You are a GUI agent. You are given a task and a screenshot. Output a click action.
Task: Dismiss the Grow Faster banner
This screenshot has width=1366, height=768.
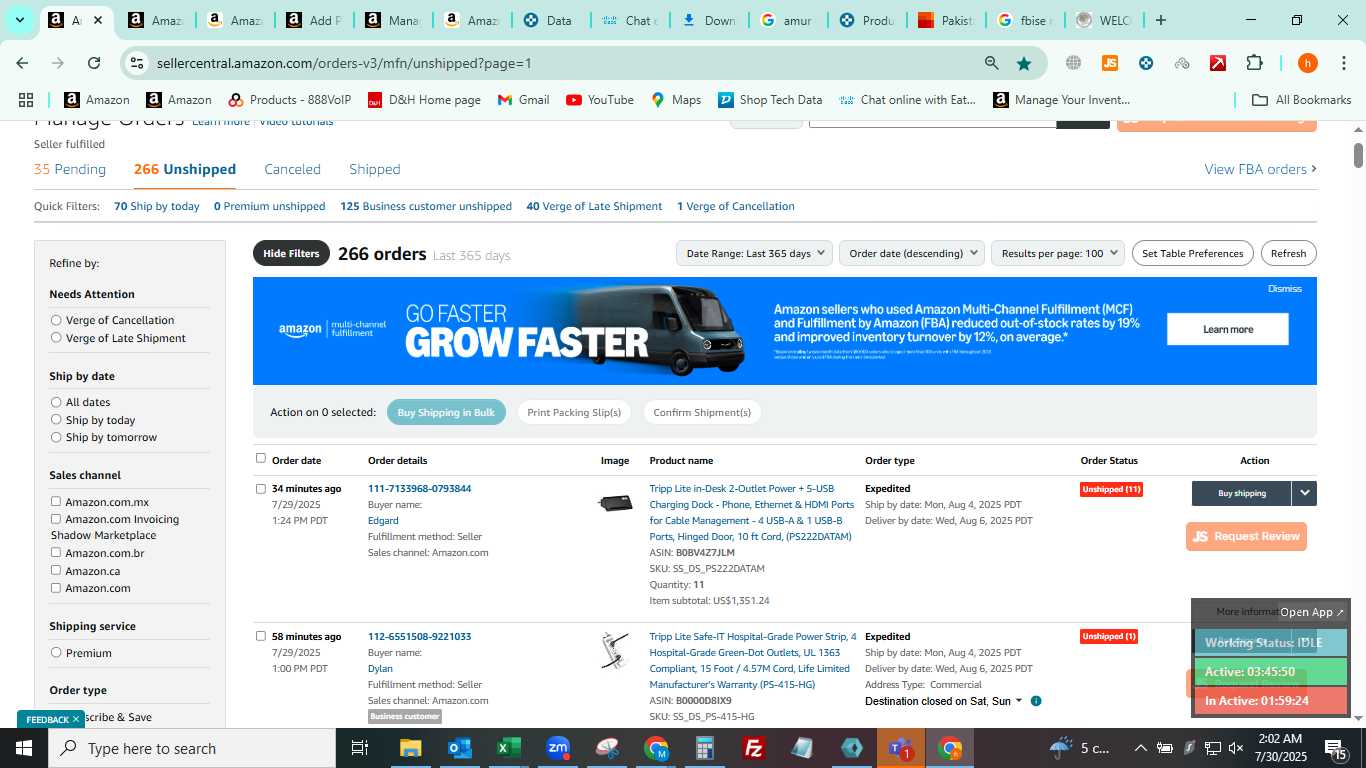click(x=1284, y=288)
